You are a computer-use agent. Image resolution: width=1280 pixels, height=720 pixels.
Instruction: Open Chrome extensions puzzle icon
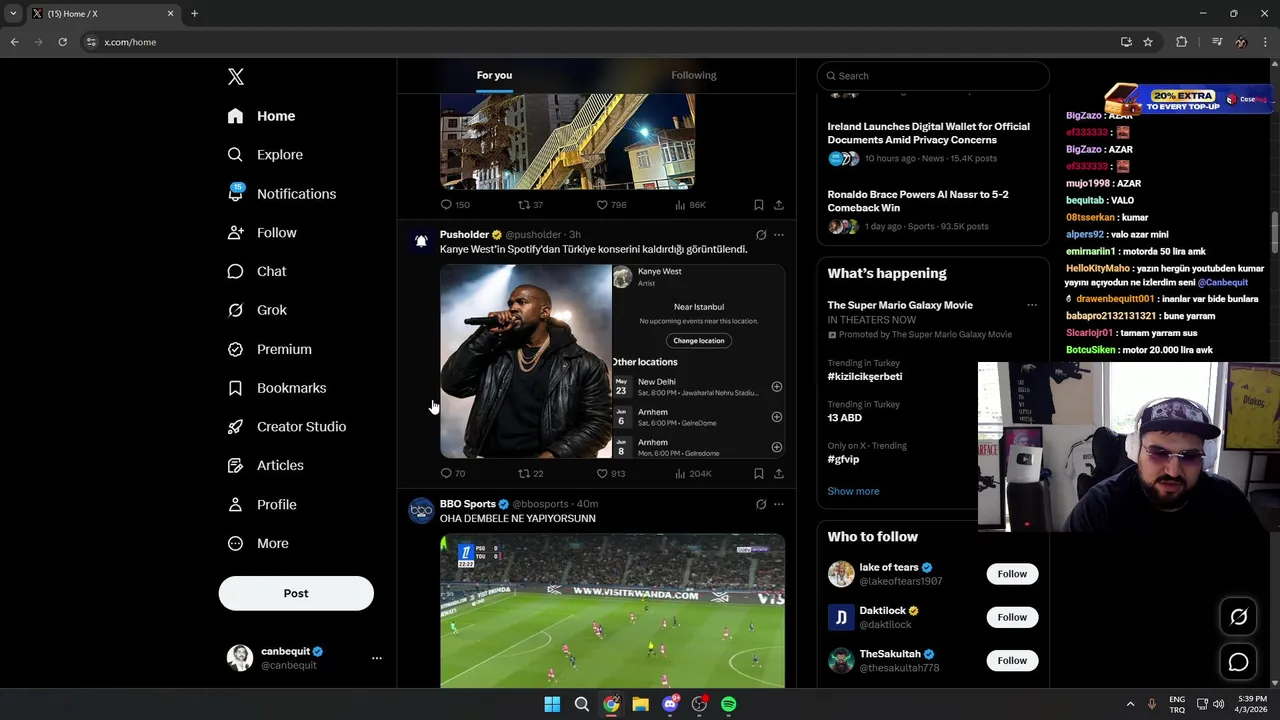tap(1182, 42)
